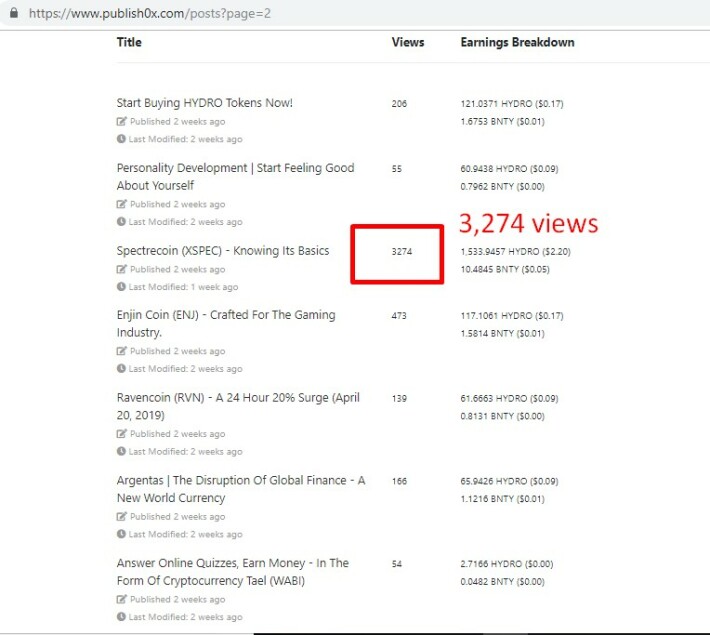Click clock icon under HYDRO Tokens post

(x=121, y=139)
